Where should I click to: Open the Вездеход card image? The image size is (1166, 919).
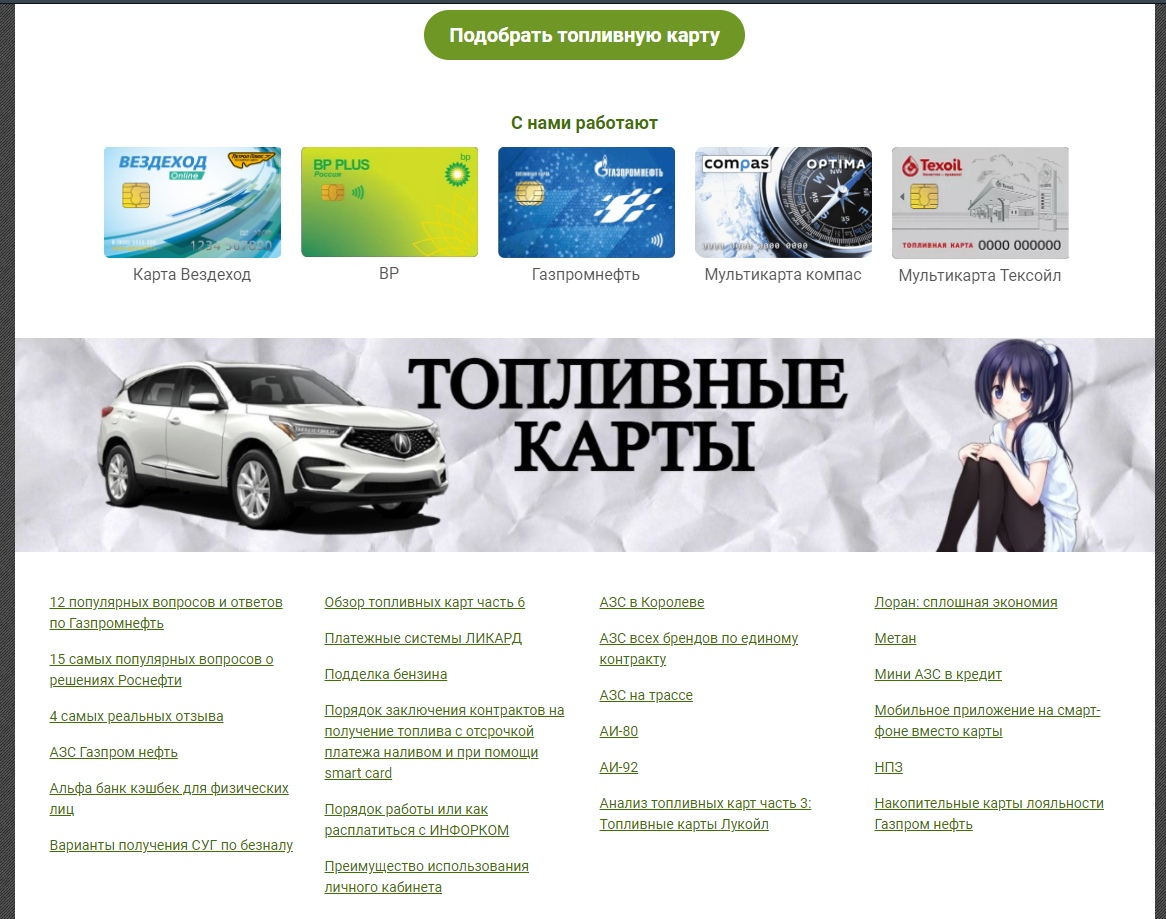[193, 202]
